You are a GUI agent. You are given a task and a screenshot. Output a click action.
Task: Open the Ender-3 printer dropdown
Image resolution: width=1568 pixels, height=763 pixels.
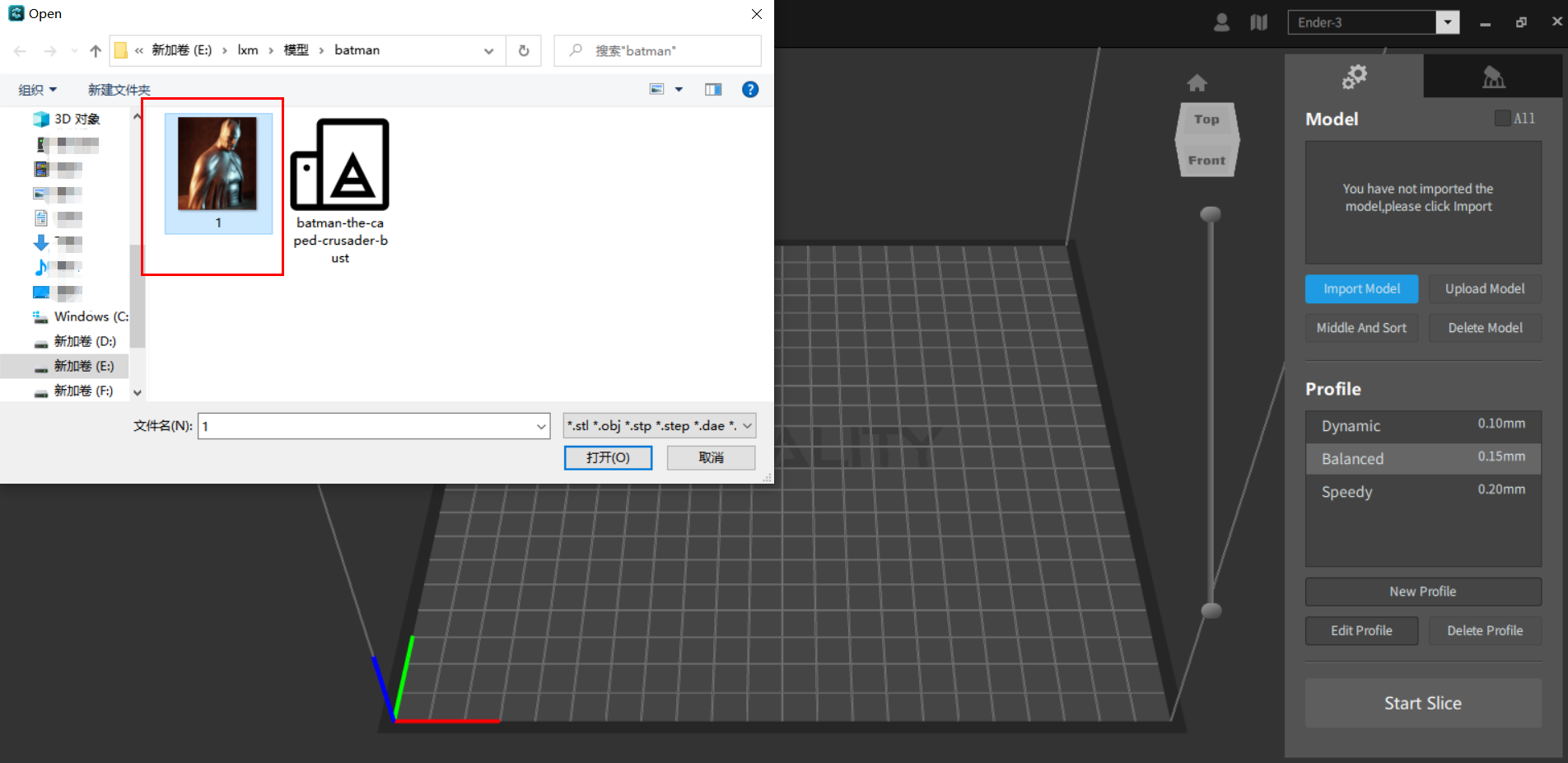(1447, 22)
